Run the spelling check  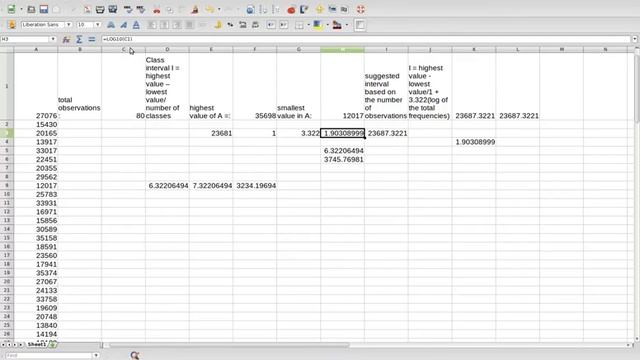click(x=128, y=9)
